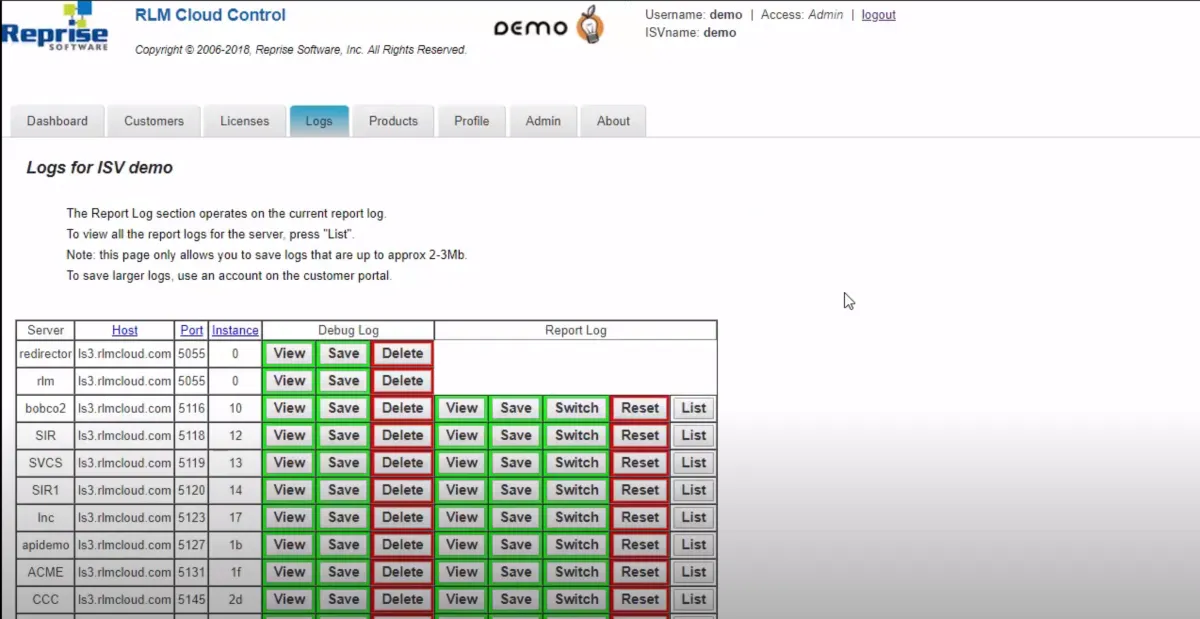Delete debug log for redirector server
The width and height of the screenshot is (1200, 619).
[402, 353]
